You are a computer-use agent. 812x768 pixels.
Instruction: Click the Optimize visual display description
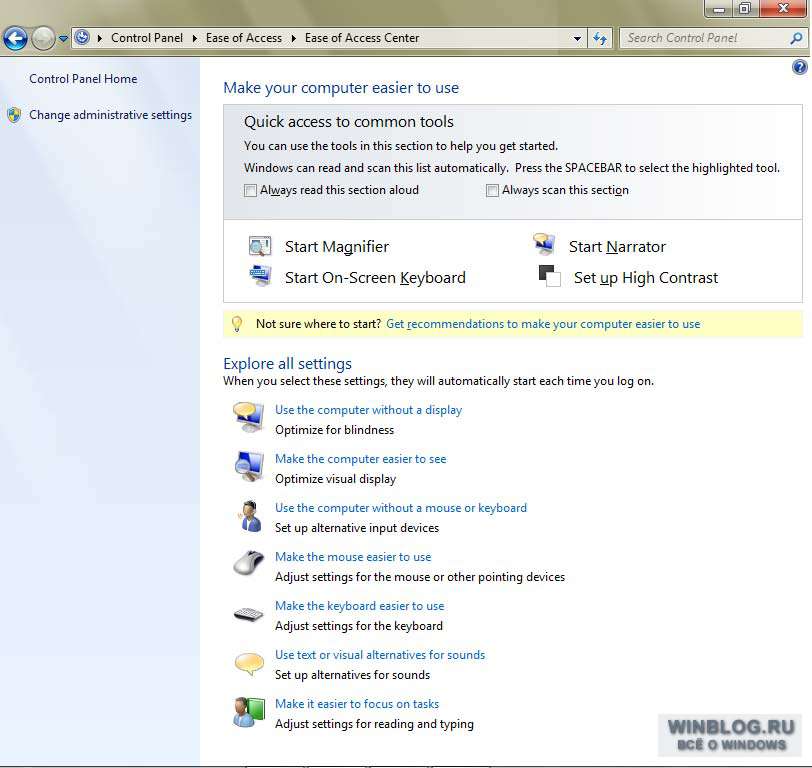pos(336,479)
